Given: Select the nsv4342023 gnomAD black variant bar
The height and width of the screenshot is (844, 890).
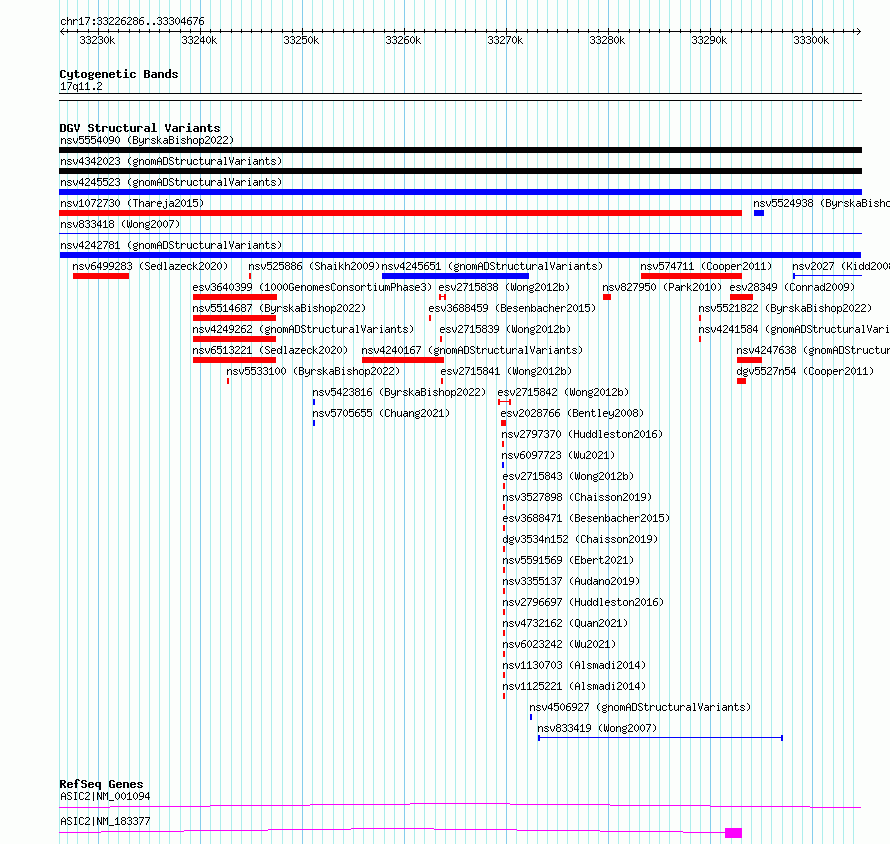Looking at the screenshot, I should click(x=460, y=171).
